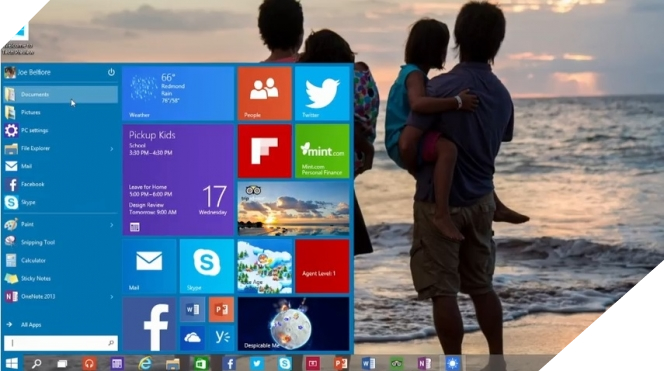The image size is (664, 371).
Task: Select Skype in the left app list
Action: (x=61, y=202)
